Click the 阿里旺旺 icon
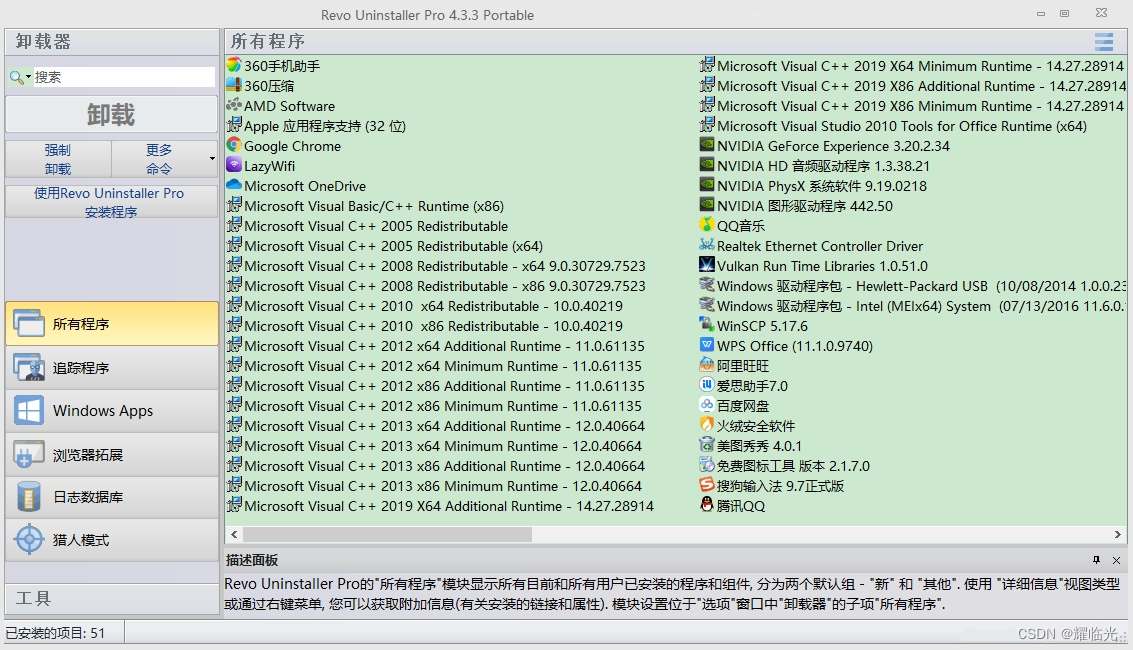Screen dimensions: 1133x650 [707, 365]
